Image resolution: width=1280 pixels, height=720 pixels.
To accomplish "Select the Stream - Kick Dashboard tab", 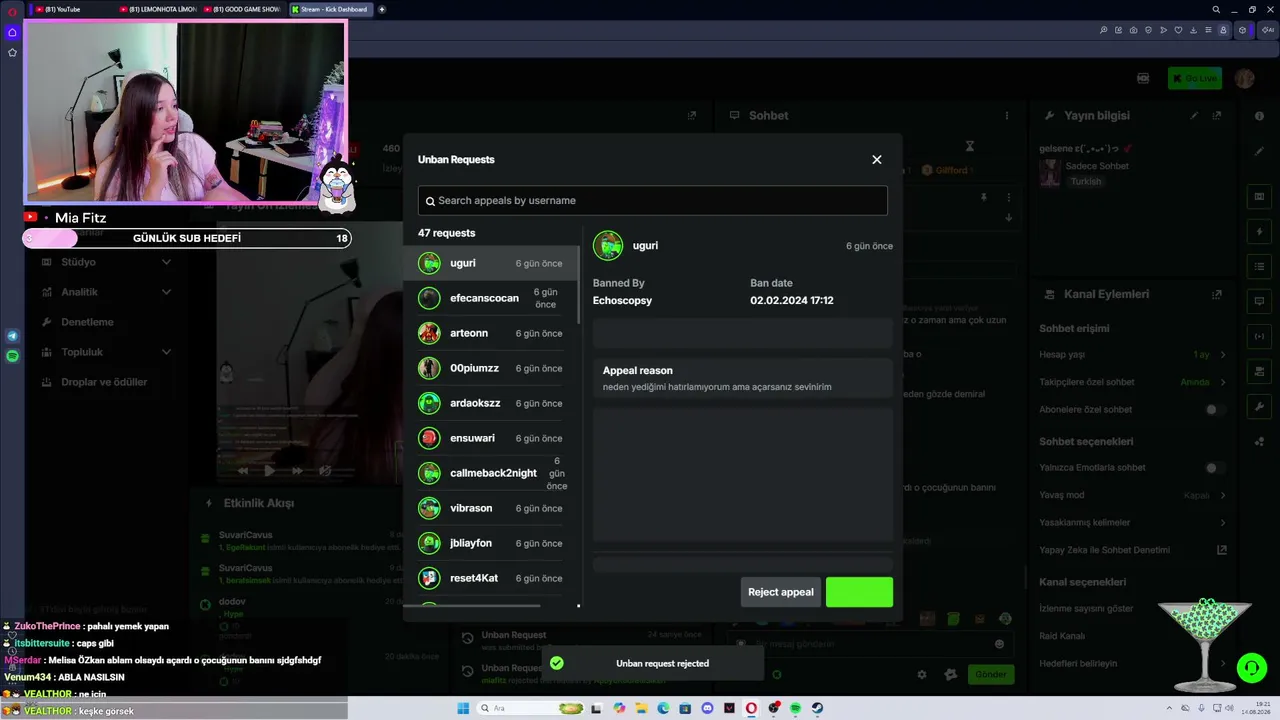I will click(330, 9).
